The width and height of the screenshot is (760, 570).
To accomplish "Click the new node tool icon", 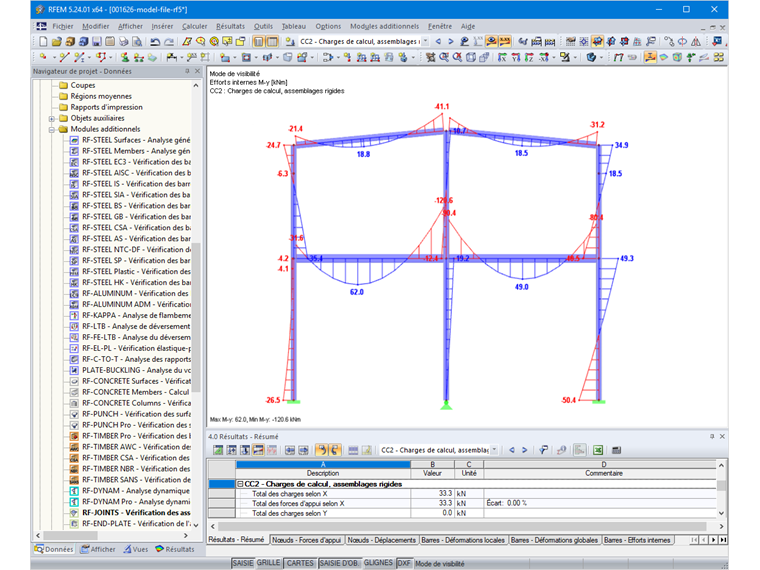I will (44, 57).
